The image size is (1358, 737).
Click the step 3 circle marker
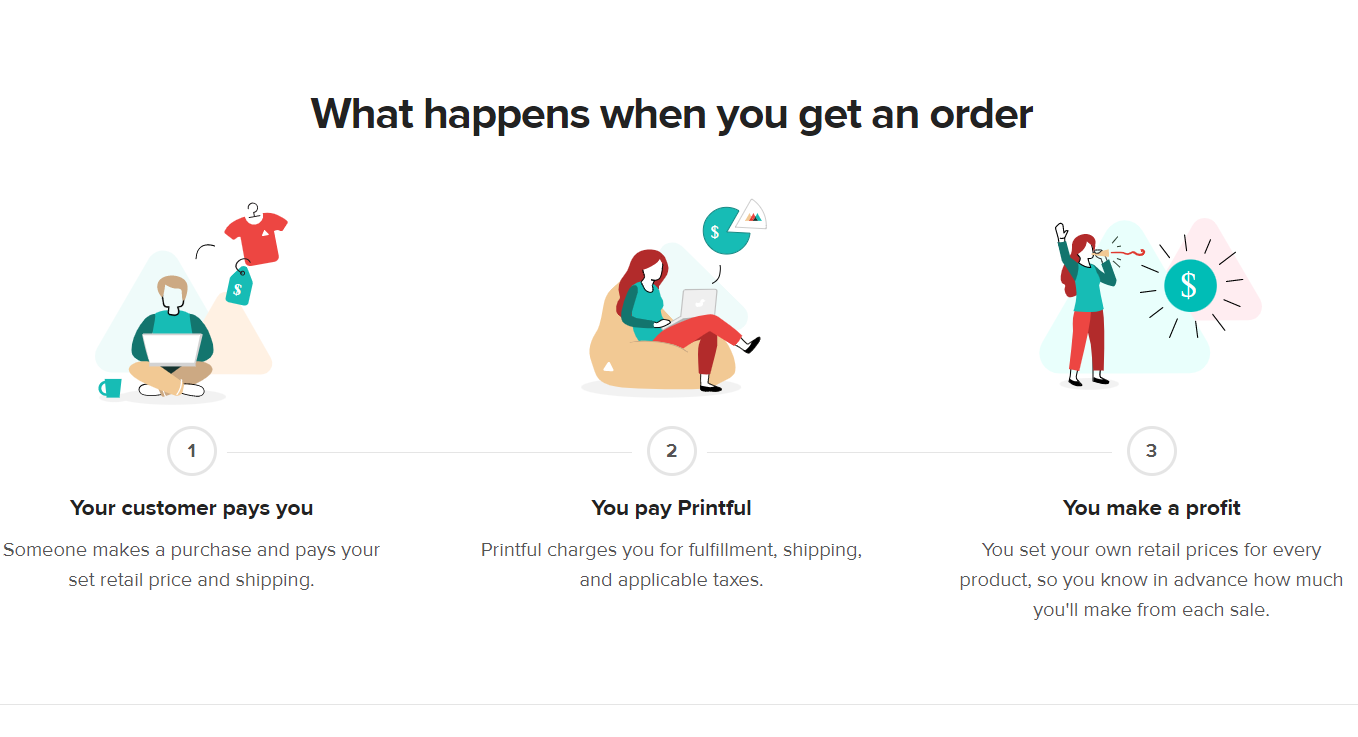1152,451
